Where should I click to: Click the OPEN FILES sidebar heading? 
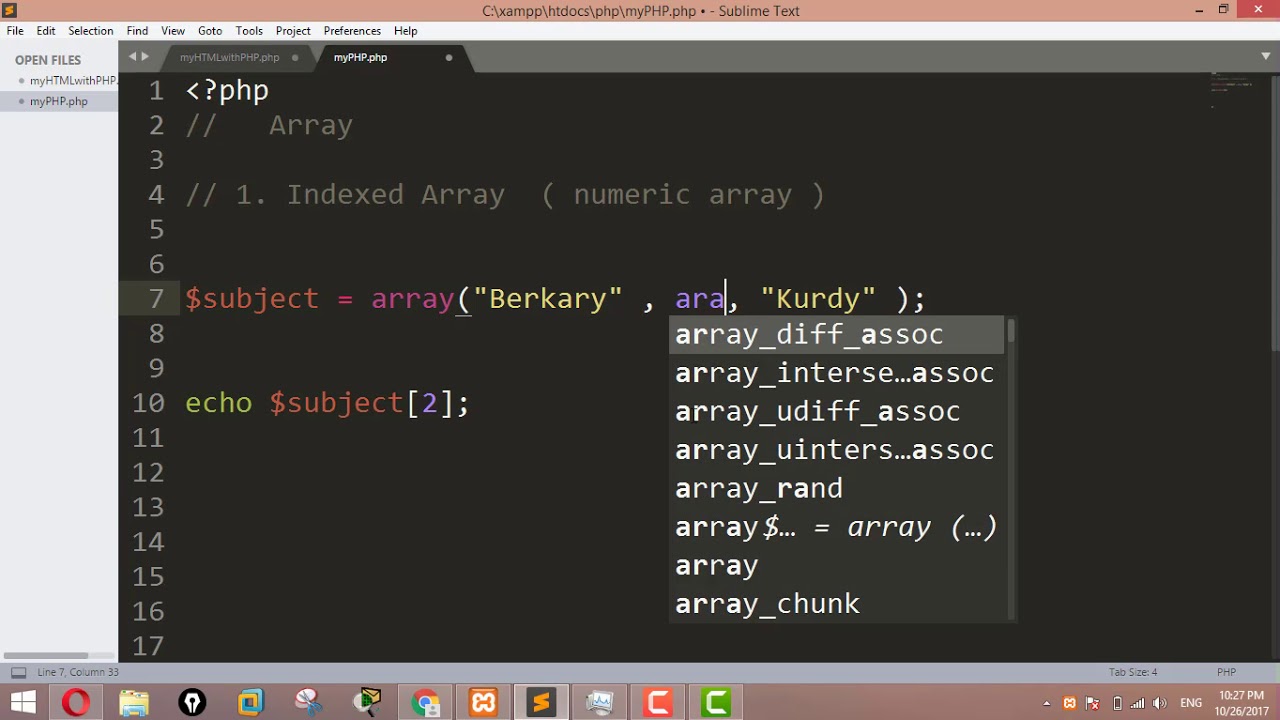point(48,60)
